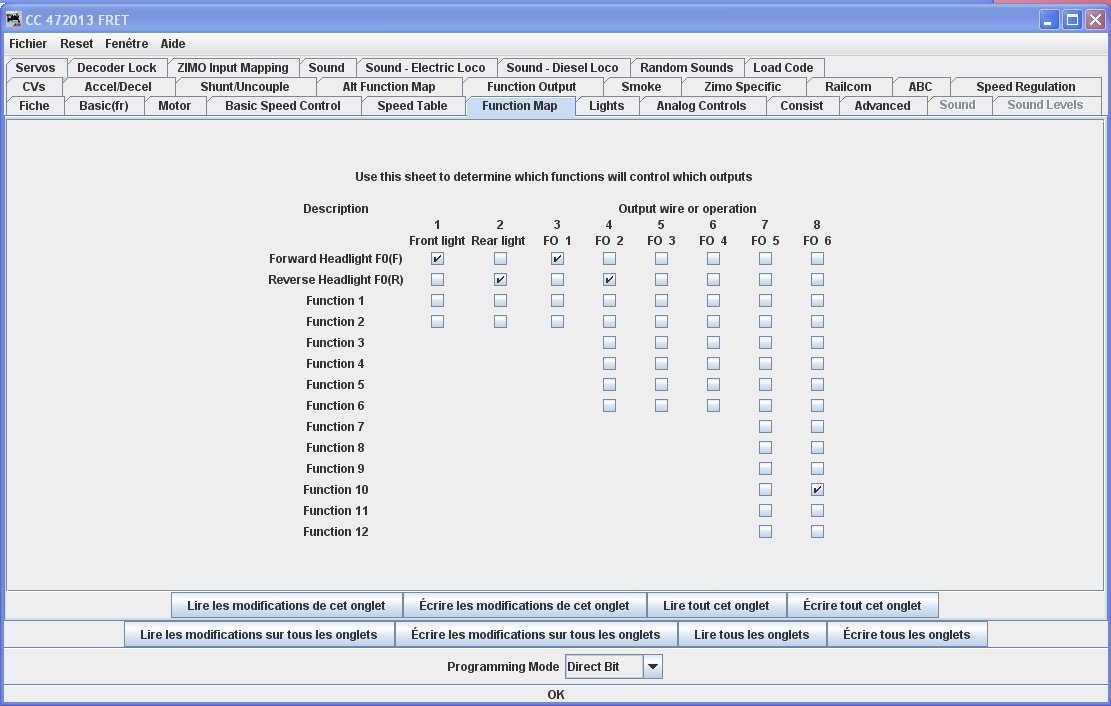Check Function 3 FO 2 checkbox
This screenshot has height=706, width=1111.
(x=609, y=342)
